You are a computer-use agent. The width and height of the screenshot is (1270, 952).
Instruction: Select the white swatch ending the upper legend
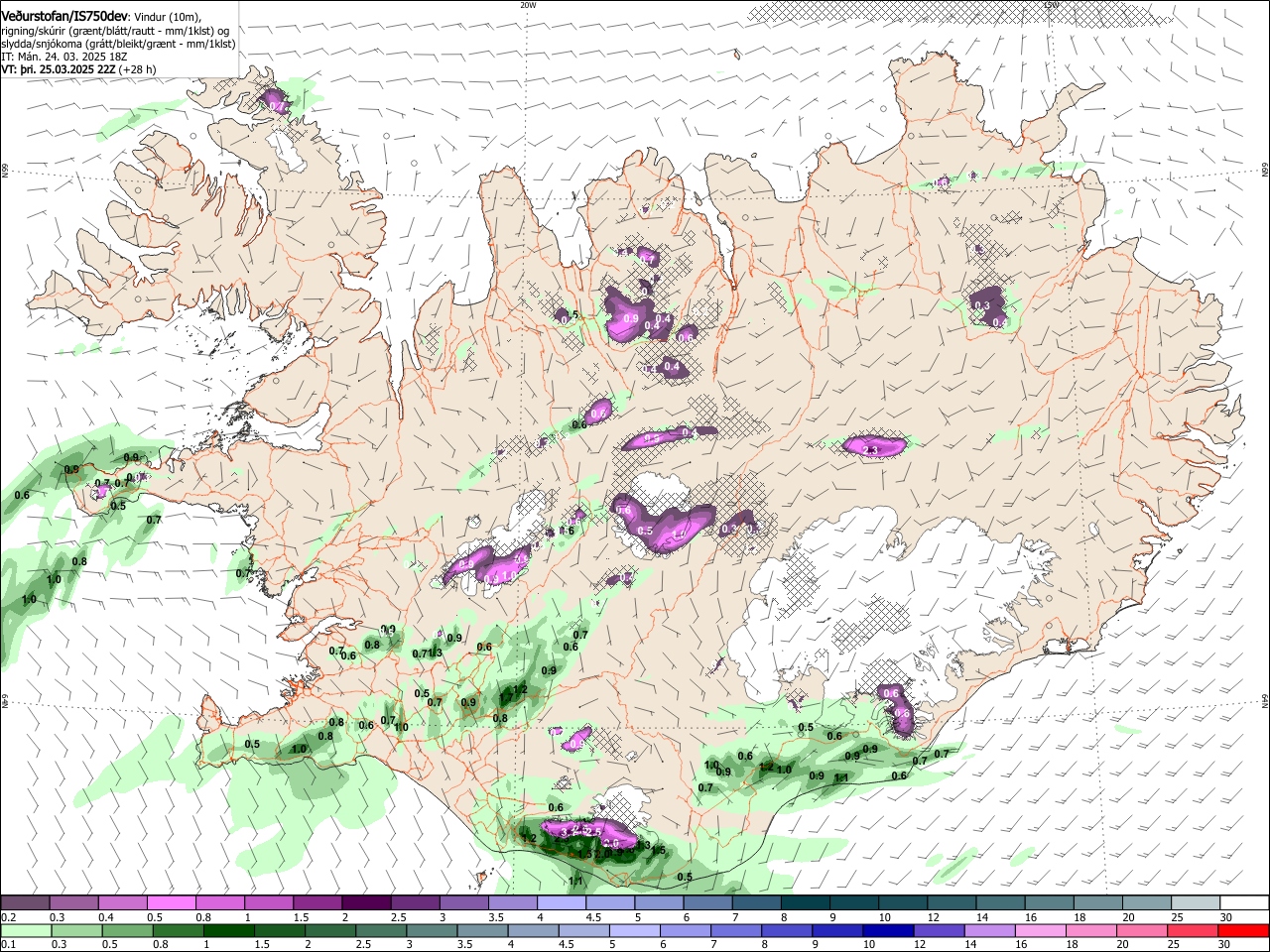[1244, 903]
